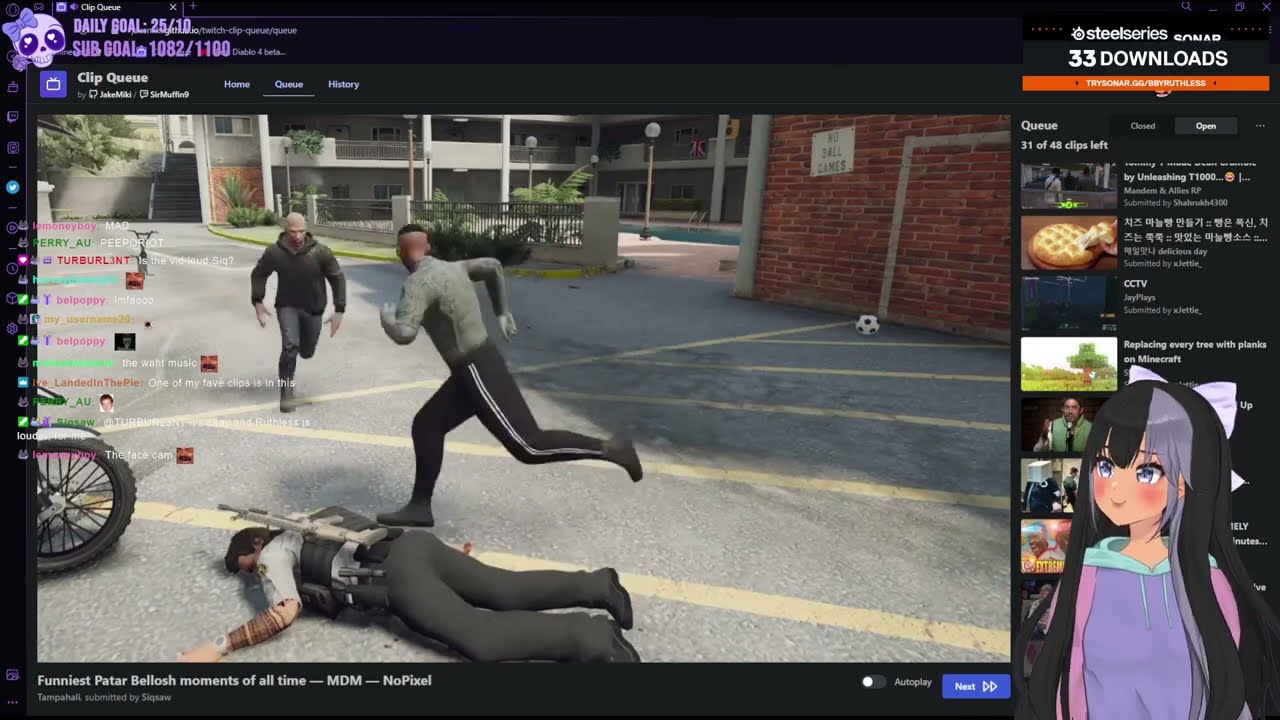1280x720 pixels.
Task: Click the current clip title 'Funniest Patar Bellosh moments'
Action: (235, 680)
